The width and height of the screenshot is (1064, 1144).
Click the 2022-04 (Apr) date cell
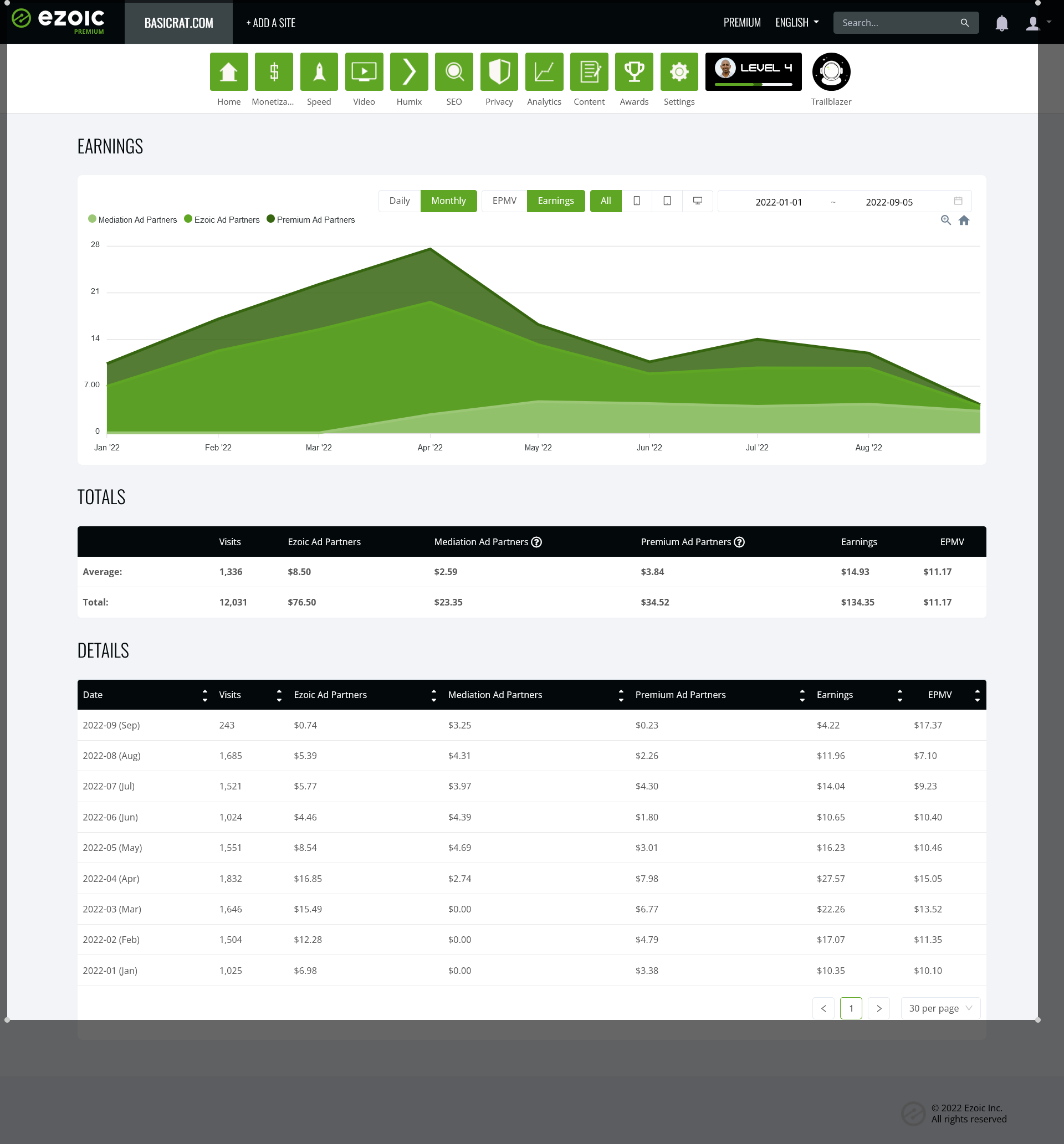click(x=111, y=879)
